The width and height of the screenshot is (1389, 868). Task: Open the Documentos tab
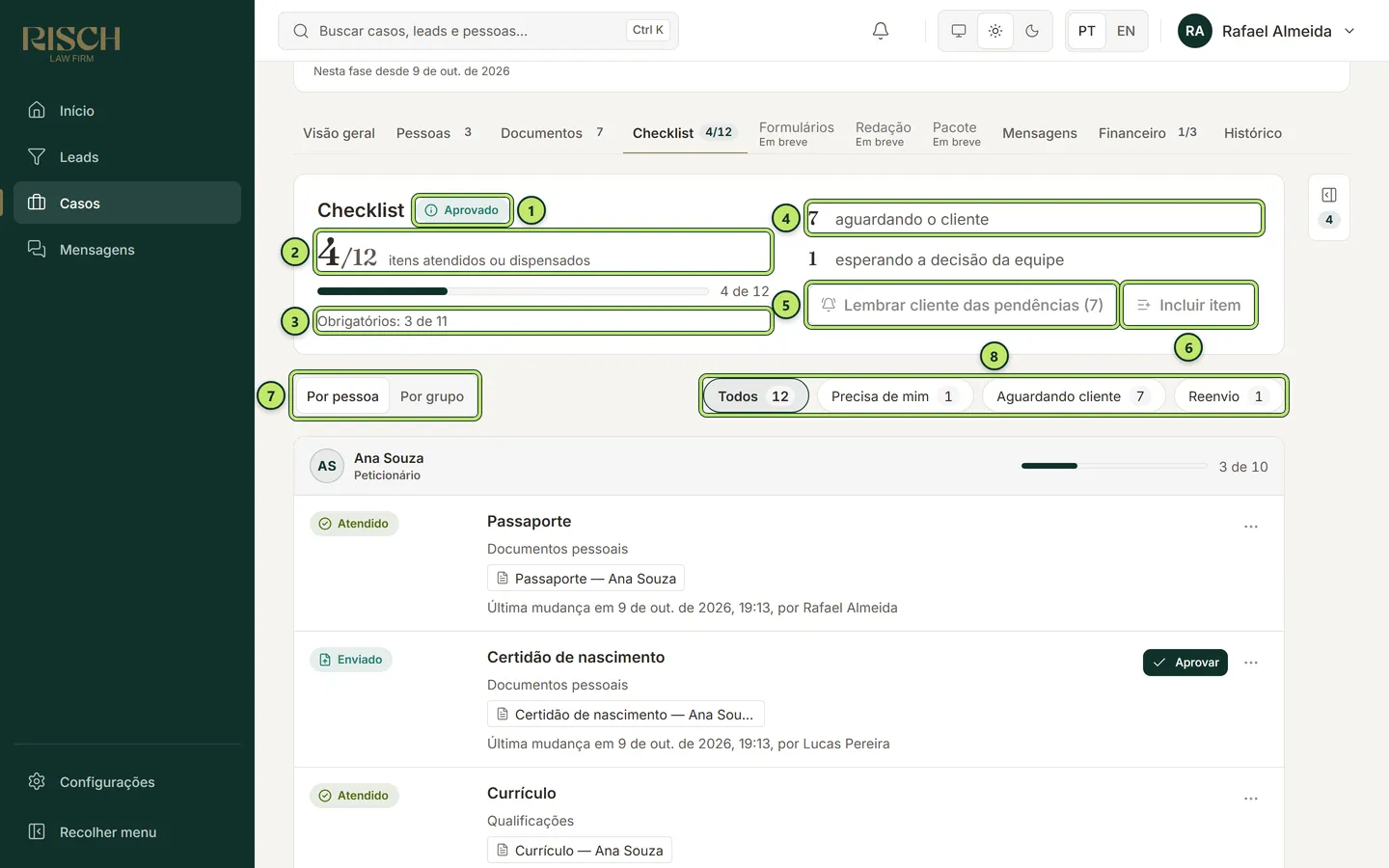pyautogui.click(x=552, y=133)
